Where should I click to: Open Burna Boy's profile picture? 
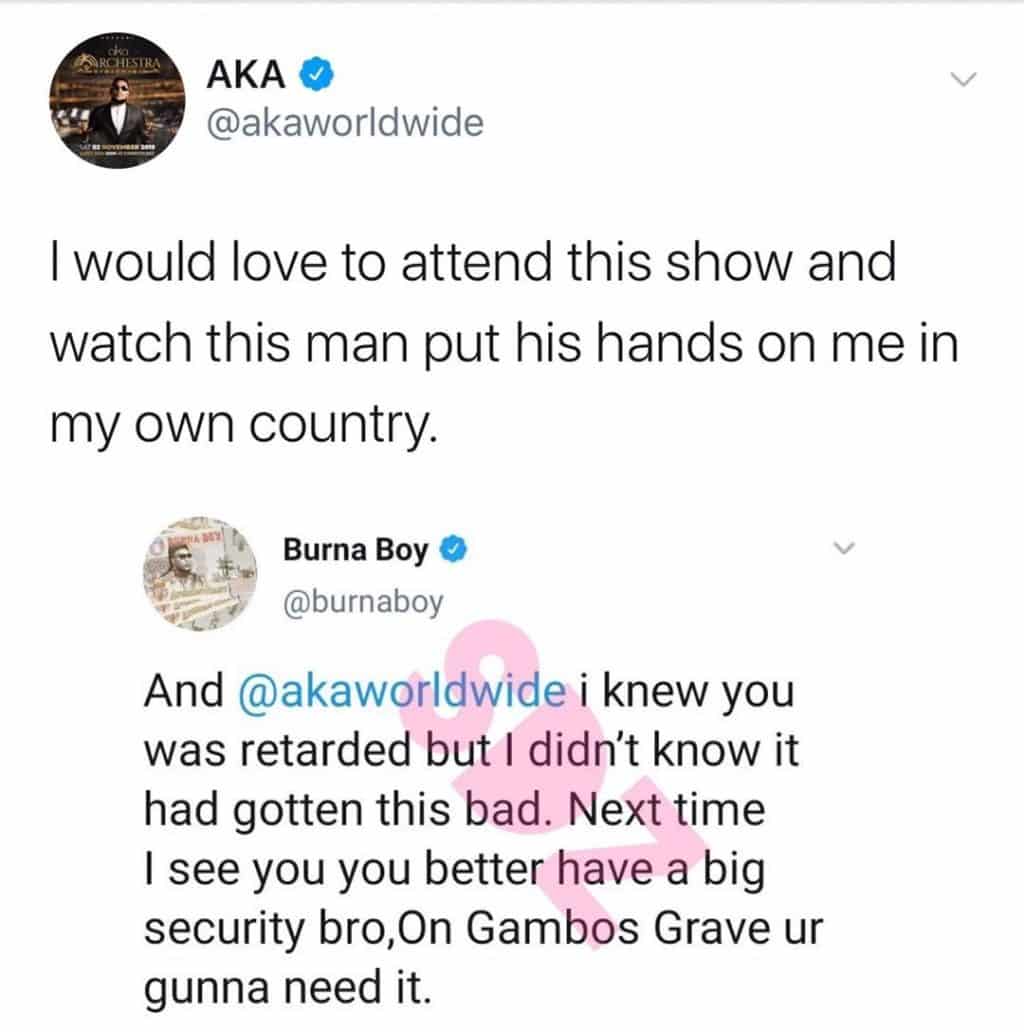[x=200, y=574]
